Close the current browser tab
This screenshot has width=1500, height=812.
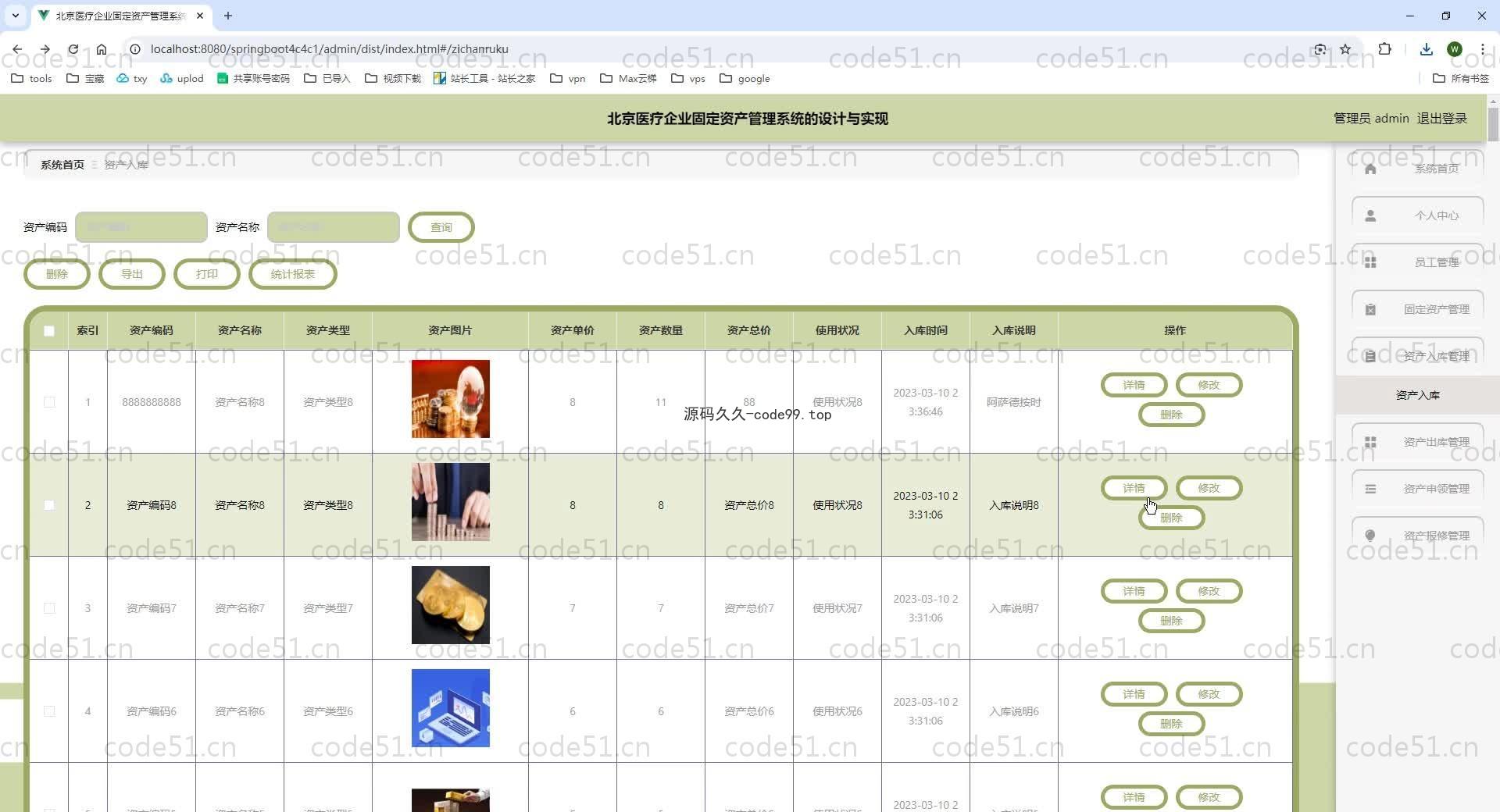pos(200,16)
